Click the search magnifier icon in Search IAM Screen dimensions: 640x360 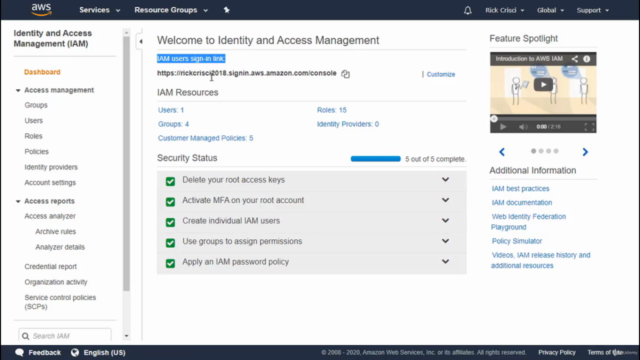pyautogui.click(x=25, y=336)
